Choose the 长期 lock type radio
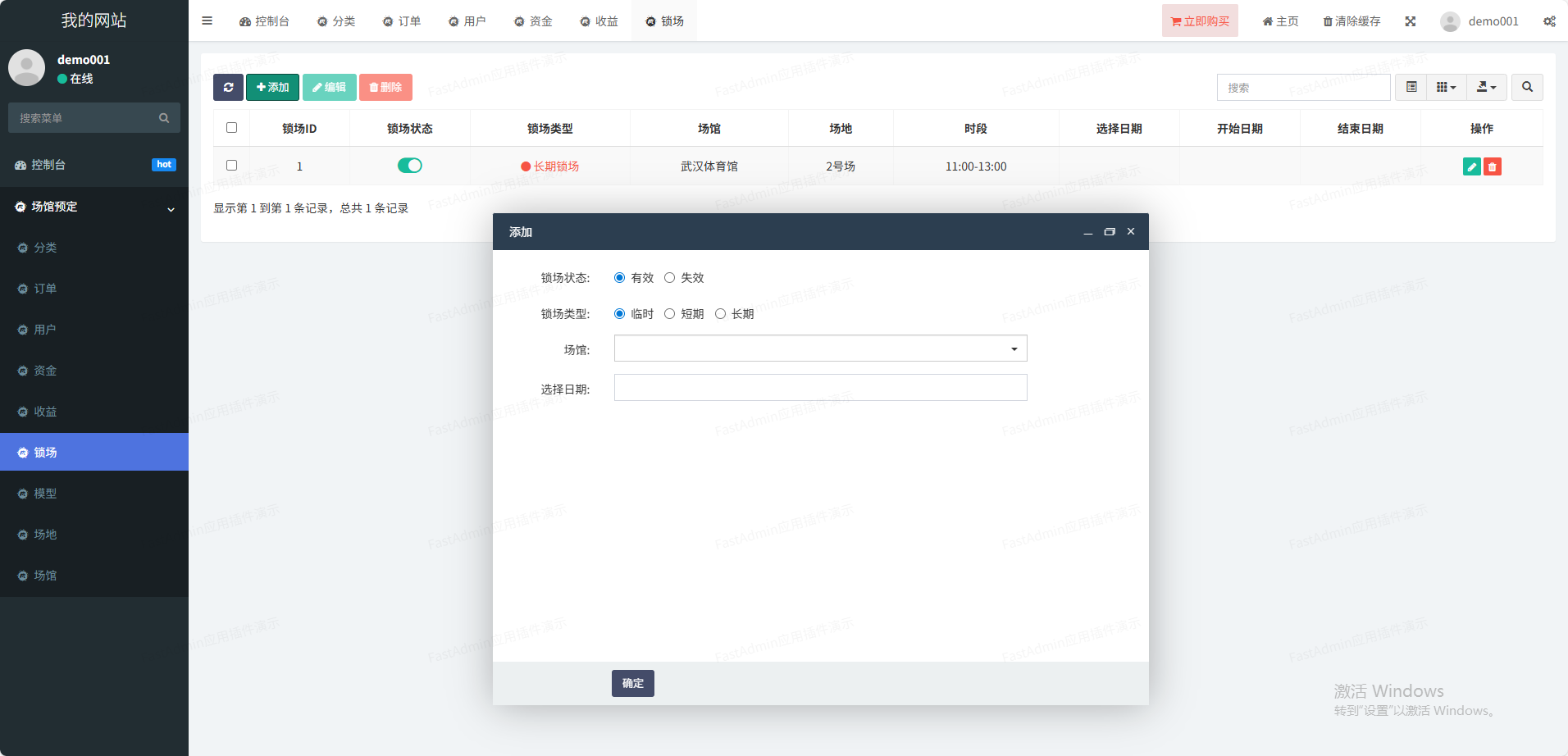 click(x=721, y=314)
